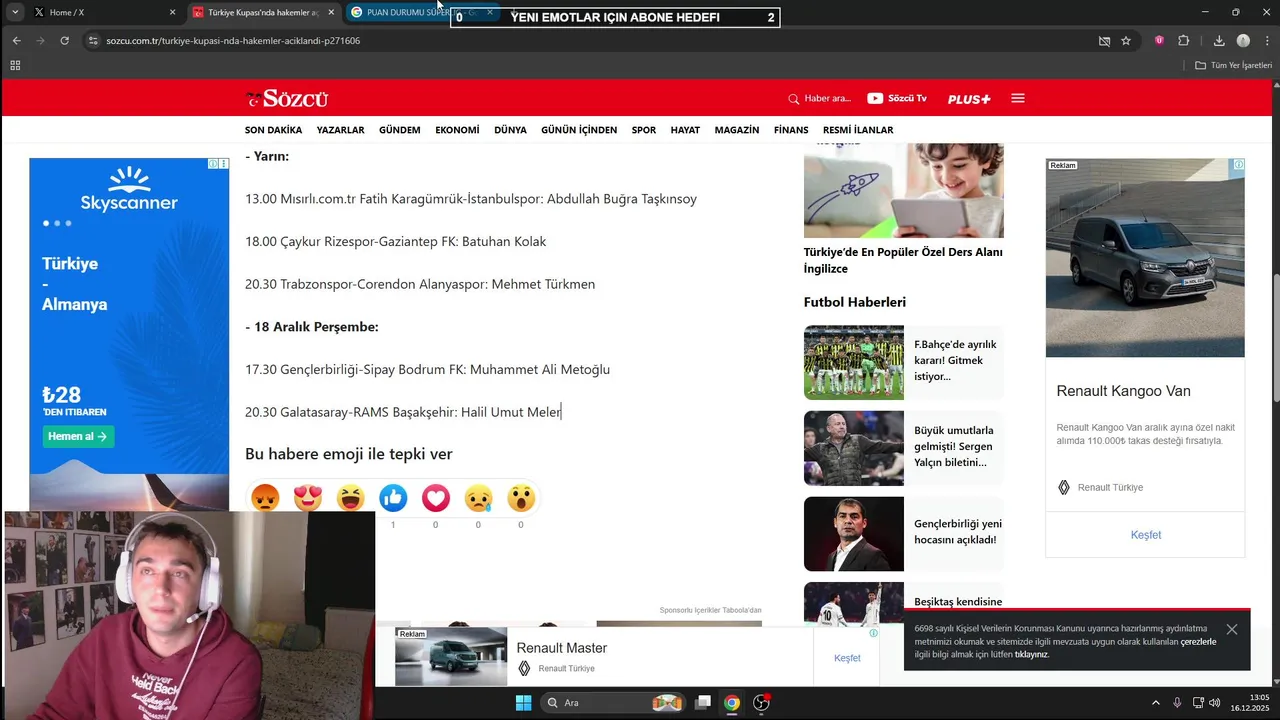Expand the tab search dropdown
Image resolution: width=1280 pixels, height=720 pixels.
click(15, 12)
